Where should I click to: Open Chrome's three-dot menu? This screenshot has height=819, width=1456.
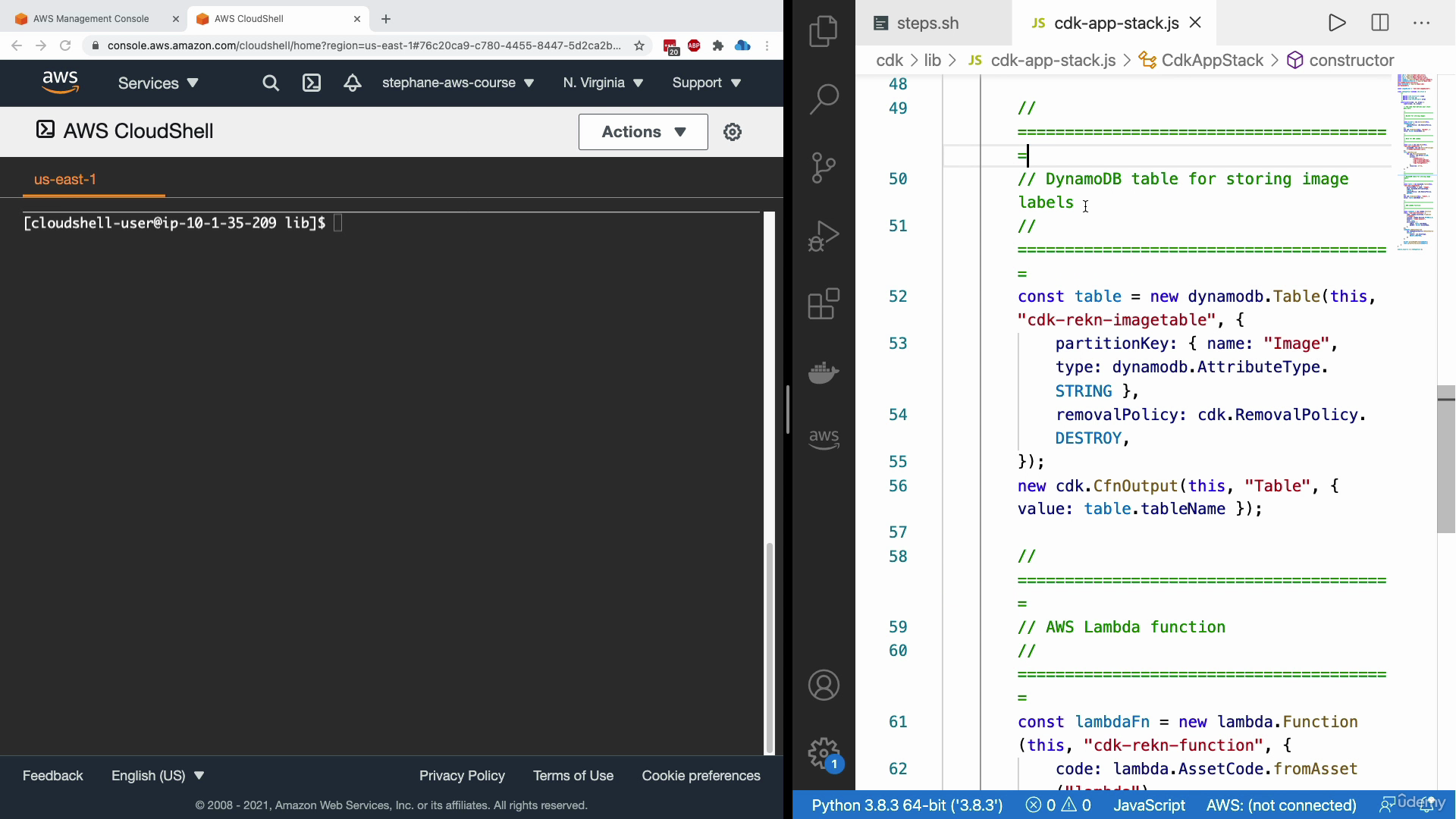[767, 45]
